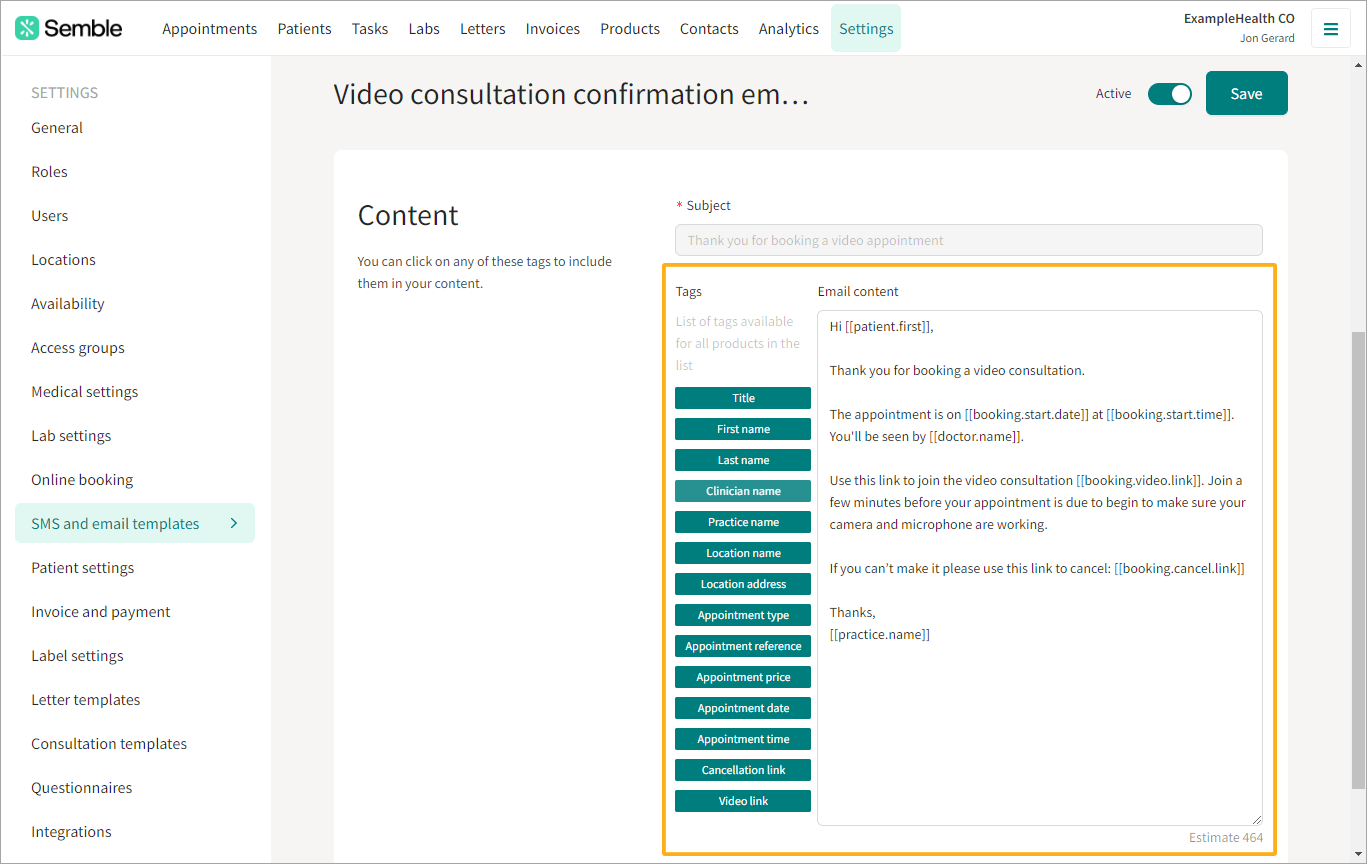Click the Semble logo
Image resolution: width=1367 pixels, height=864 pixels.
coord(69,28)
